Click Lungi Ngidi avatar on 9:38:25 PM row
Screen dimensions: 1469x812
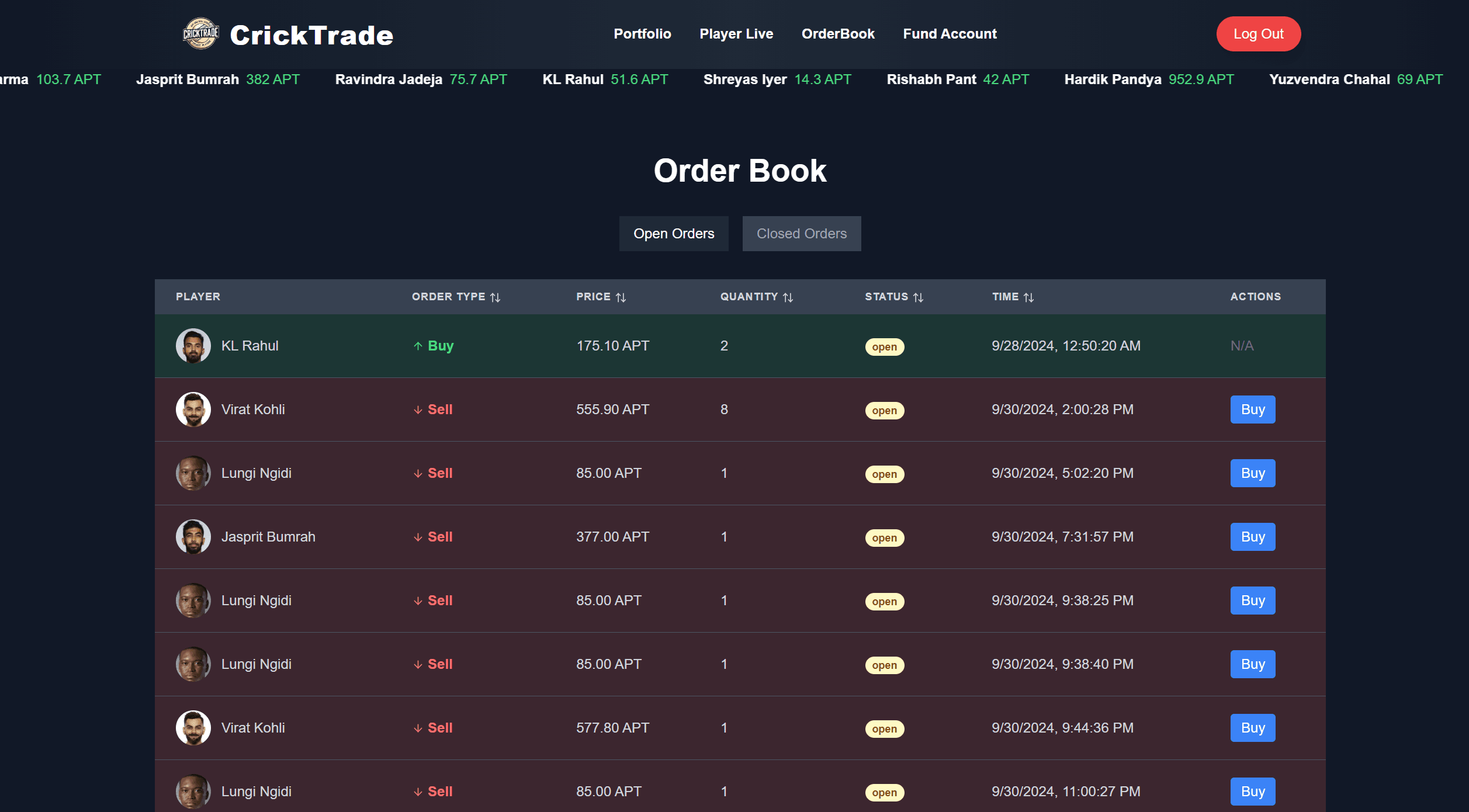point(193,601)
